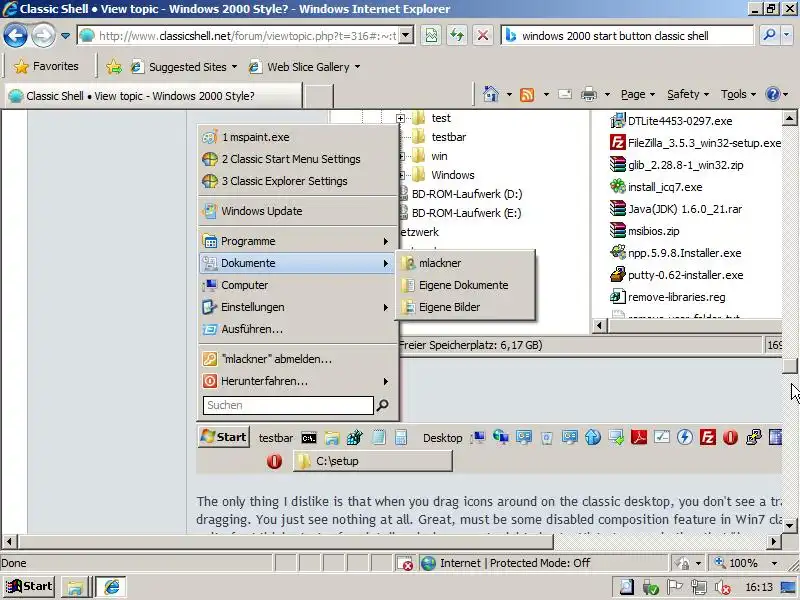This screenshot has width=800, height=600.
Task: Expand the status bar security icon dropdown
Action: [x=698, y=563]
